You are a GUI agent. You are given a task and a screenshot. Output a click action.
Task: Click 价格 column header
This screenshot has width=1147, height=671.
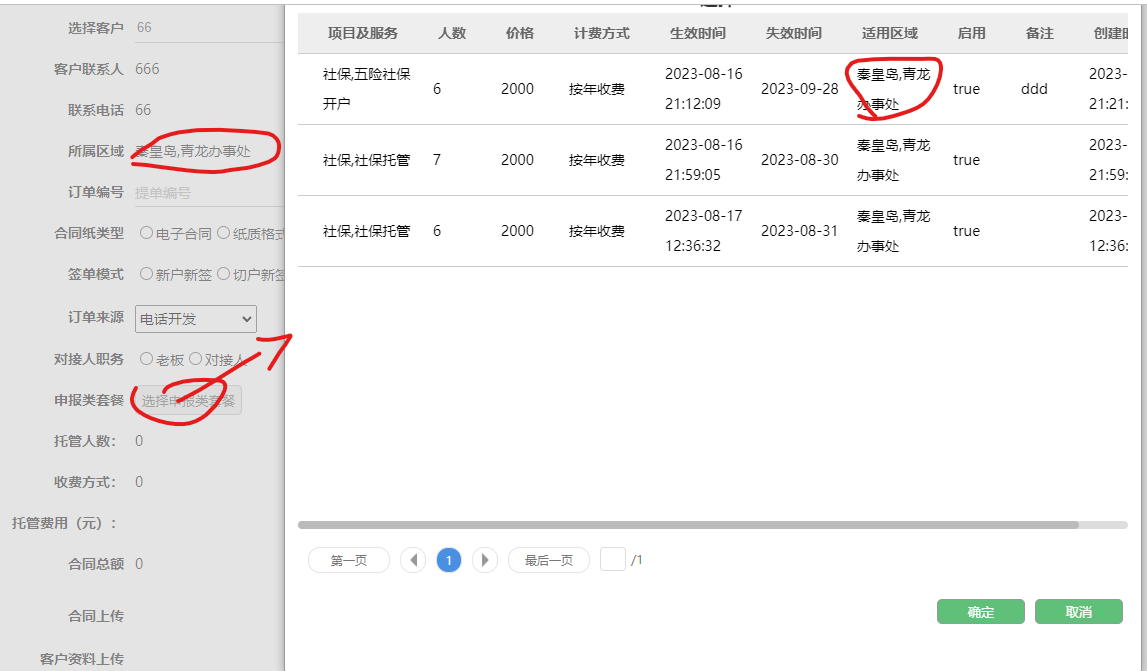click(x=520, y=33)
